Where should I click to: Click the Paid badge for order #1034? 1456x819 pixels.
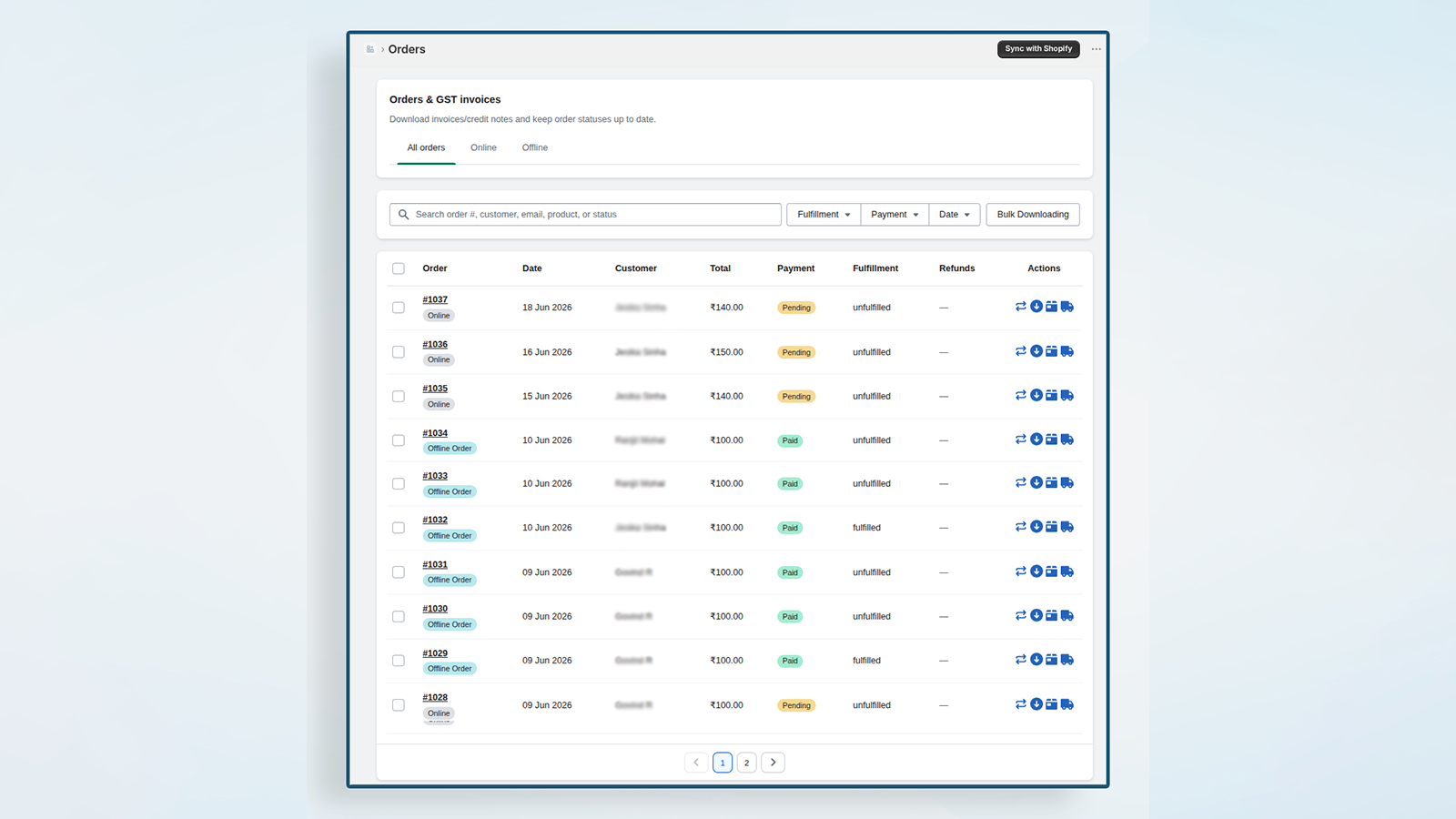[790, 440]
